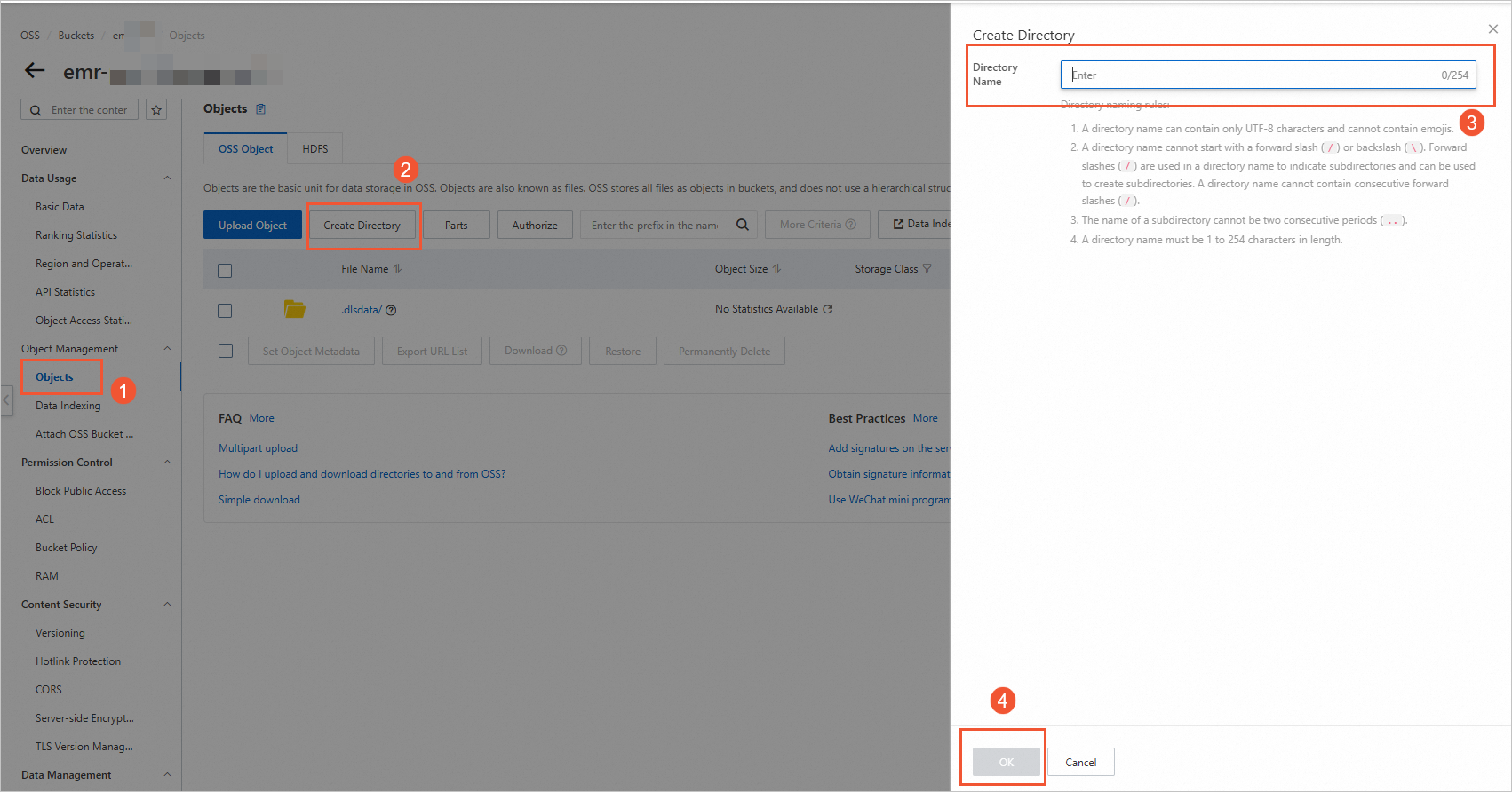Open Block Public Access in the sidebar
Viewport: 1512px width, 792px height.
tap(81, 491)
